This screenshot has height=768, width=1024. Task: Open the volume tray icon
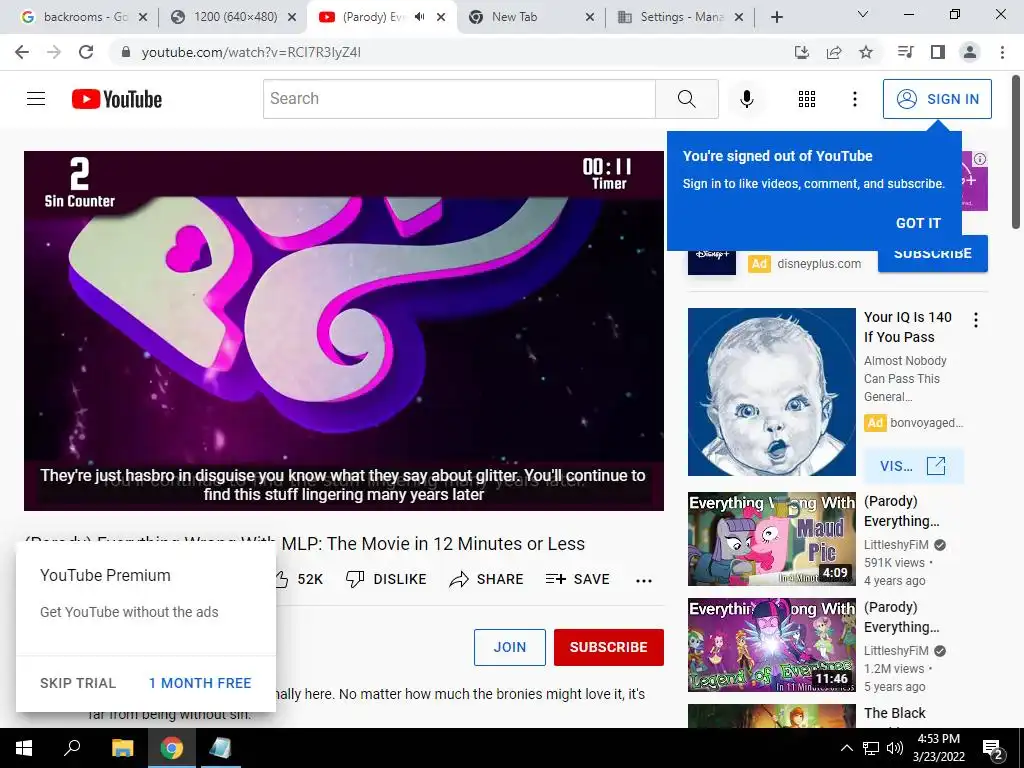click(x=895, y=748)
